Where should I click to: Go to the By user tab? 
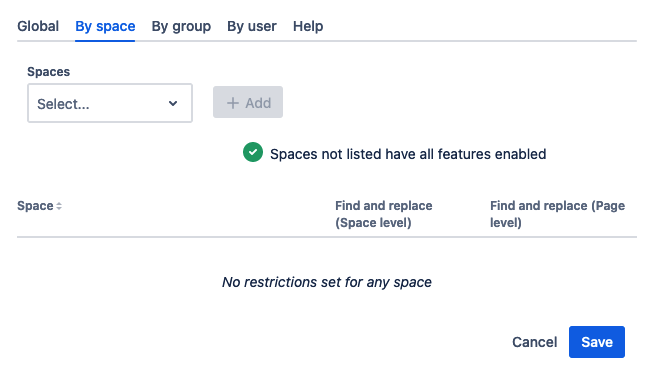252,26
